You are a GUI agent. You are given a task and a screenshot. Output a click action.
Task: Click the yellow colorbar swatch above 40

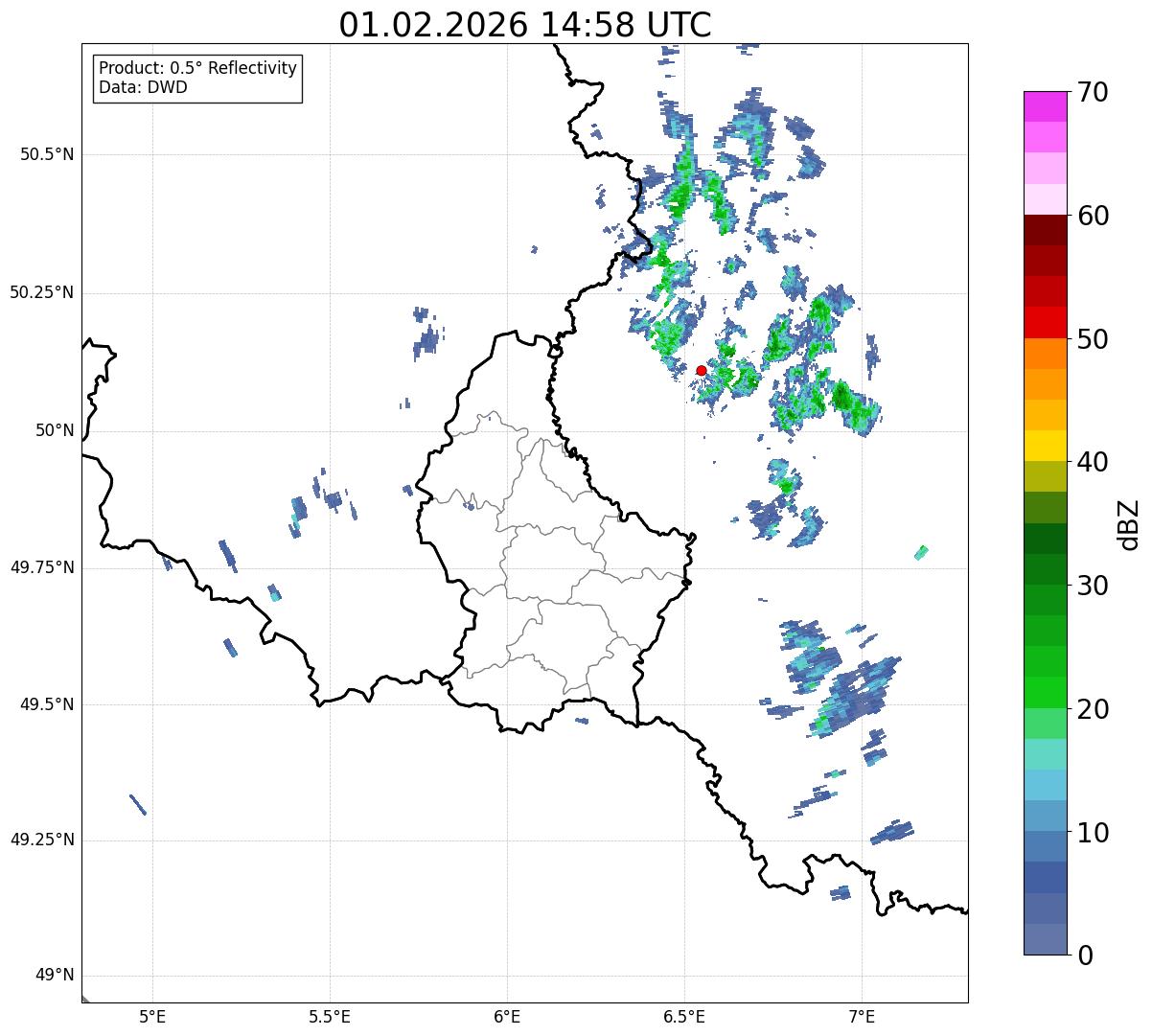coord(1045,446)
